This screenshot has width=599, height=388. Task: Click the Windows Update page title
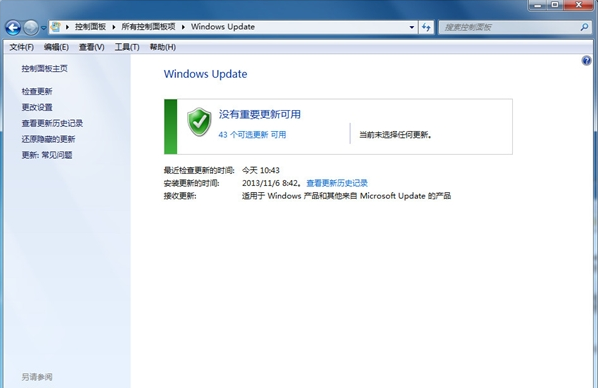tap(206, 74)
